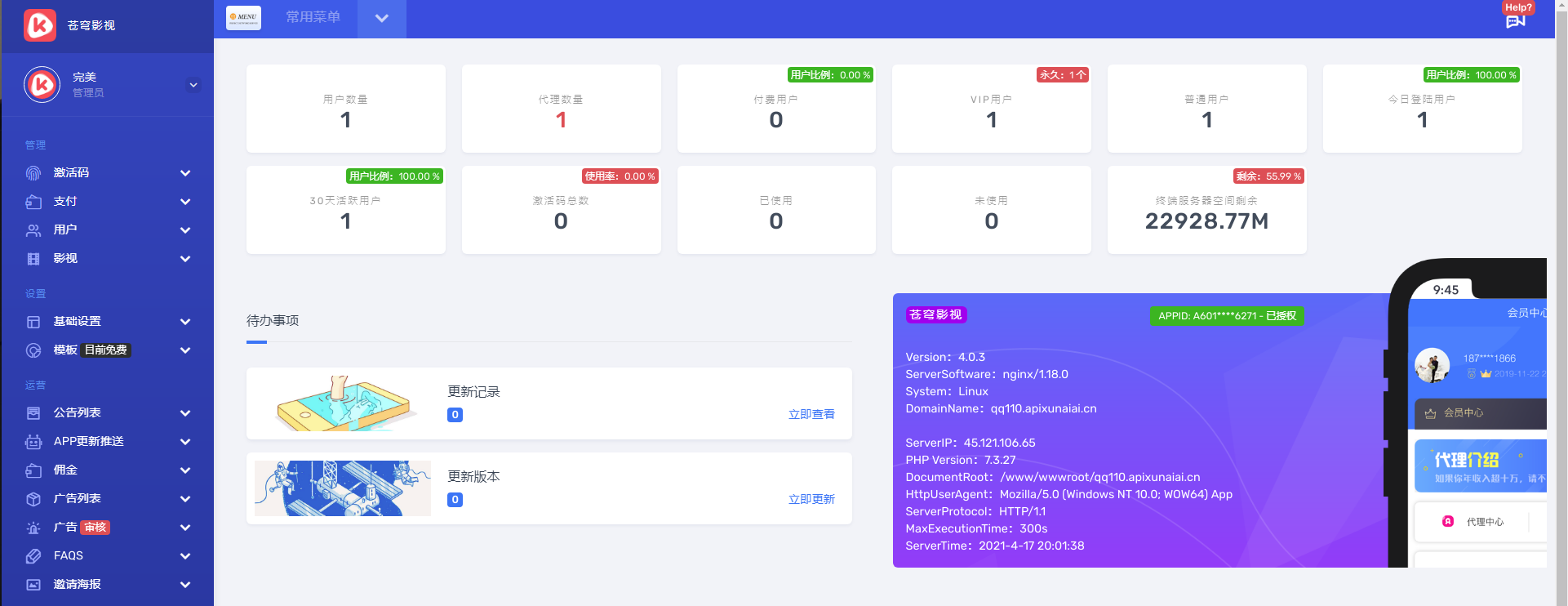Viewport: 1568px width, 606px height.
Task: Expand the 公告列表 submenu arrow
Action: pyautogui.click(x=185, y=413)
